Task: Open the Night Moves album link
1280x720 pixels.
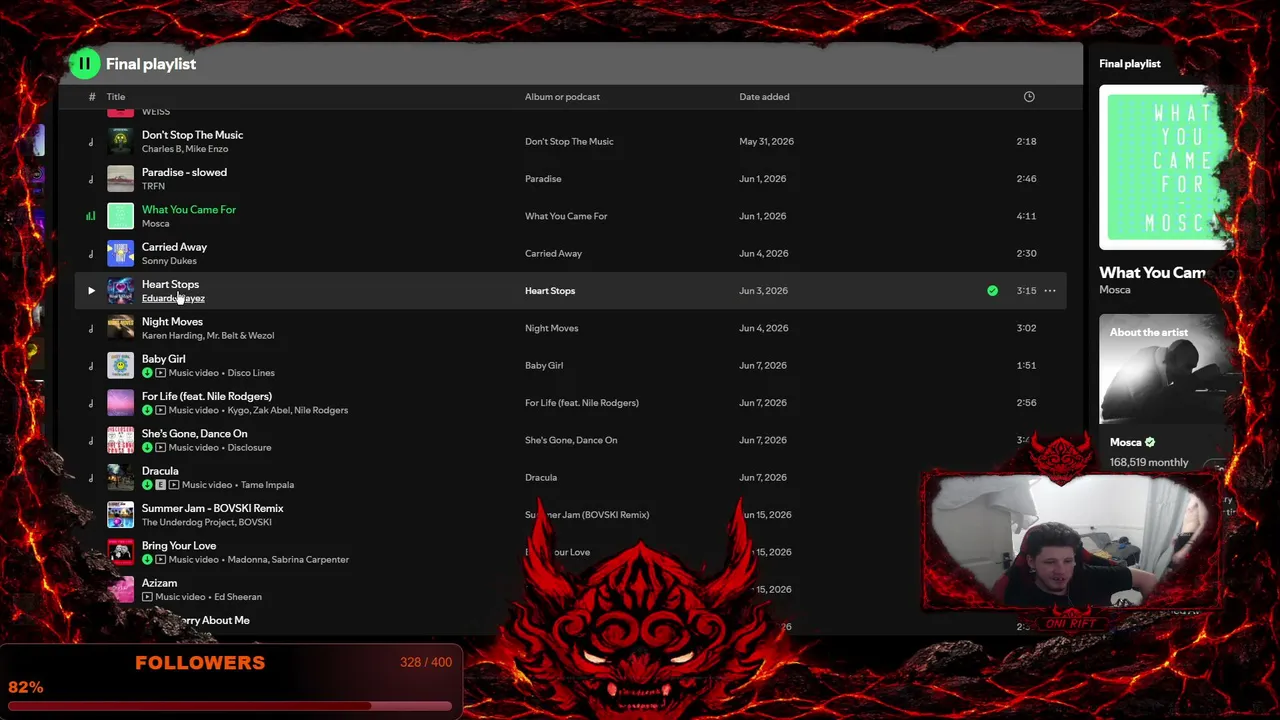Action: click(x=551, y=328)
